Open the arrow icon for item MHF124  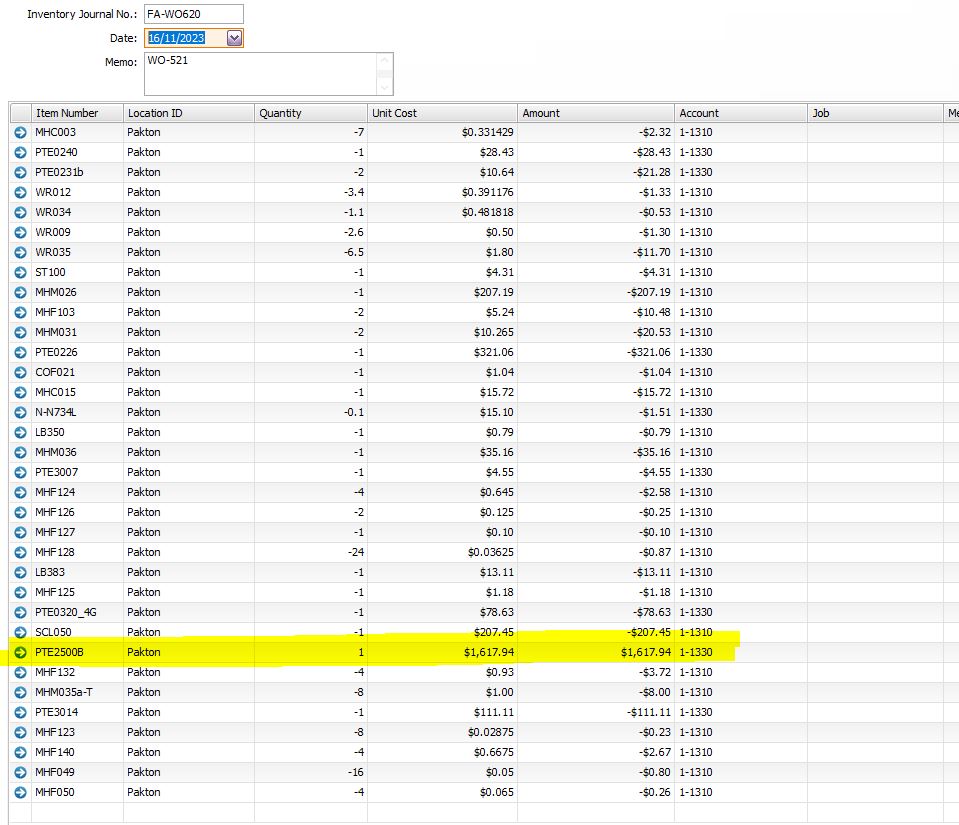(x=20, y=492)
